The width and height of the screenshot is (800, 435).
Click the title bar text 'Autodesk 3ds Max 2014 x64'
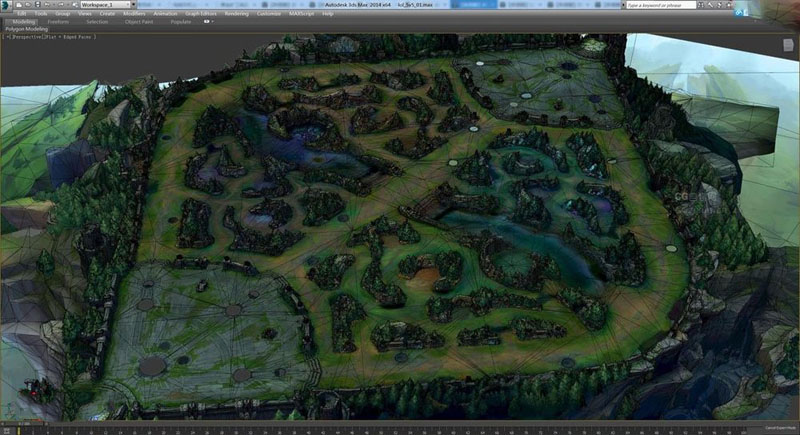(358, 5)
